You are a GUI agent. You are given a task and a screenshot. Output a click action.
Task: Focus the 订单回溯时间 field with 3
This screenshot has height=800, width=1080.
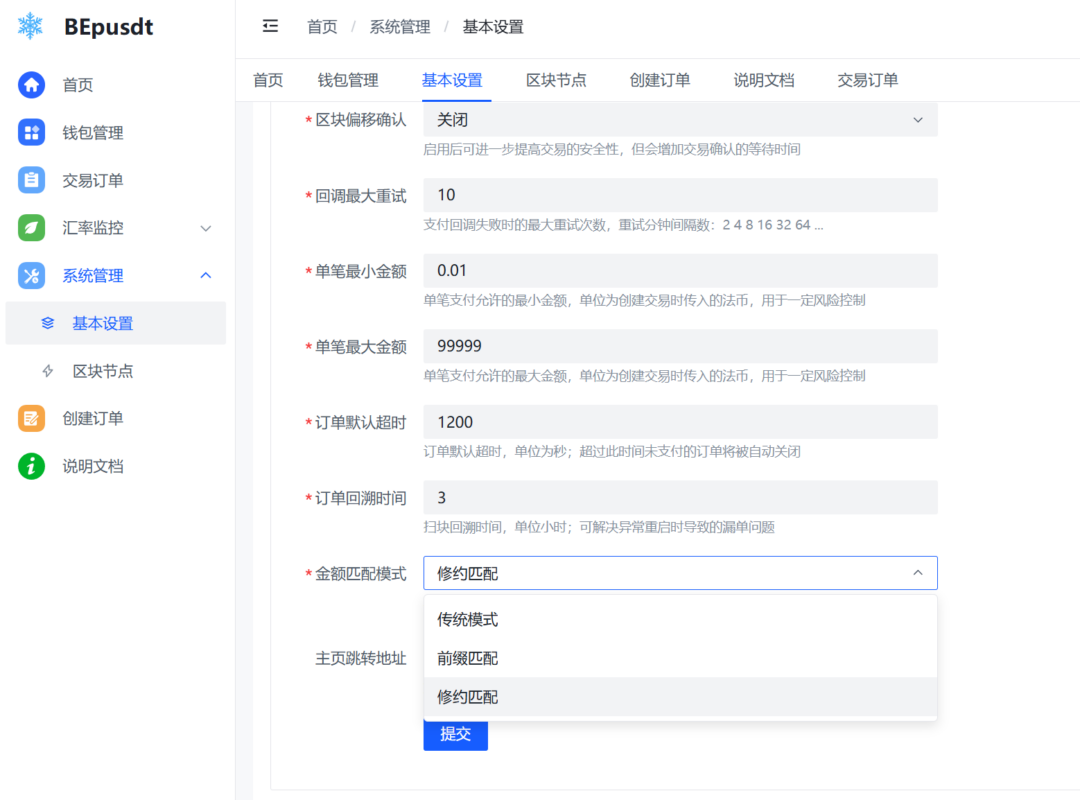(680, 498)
